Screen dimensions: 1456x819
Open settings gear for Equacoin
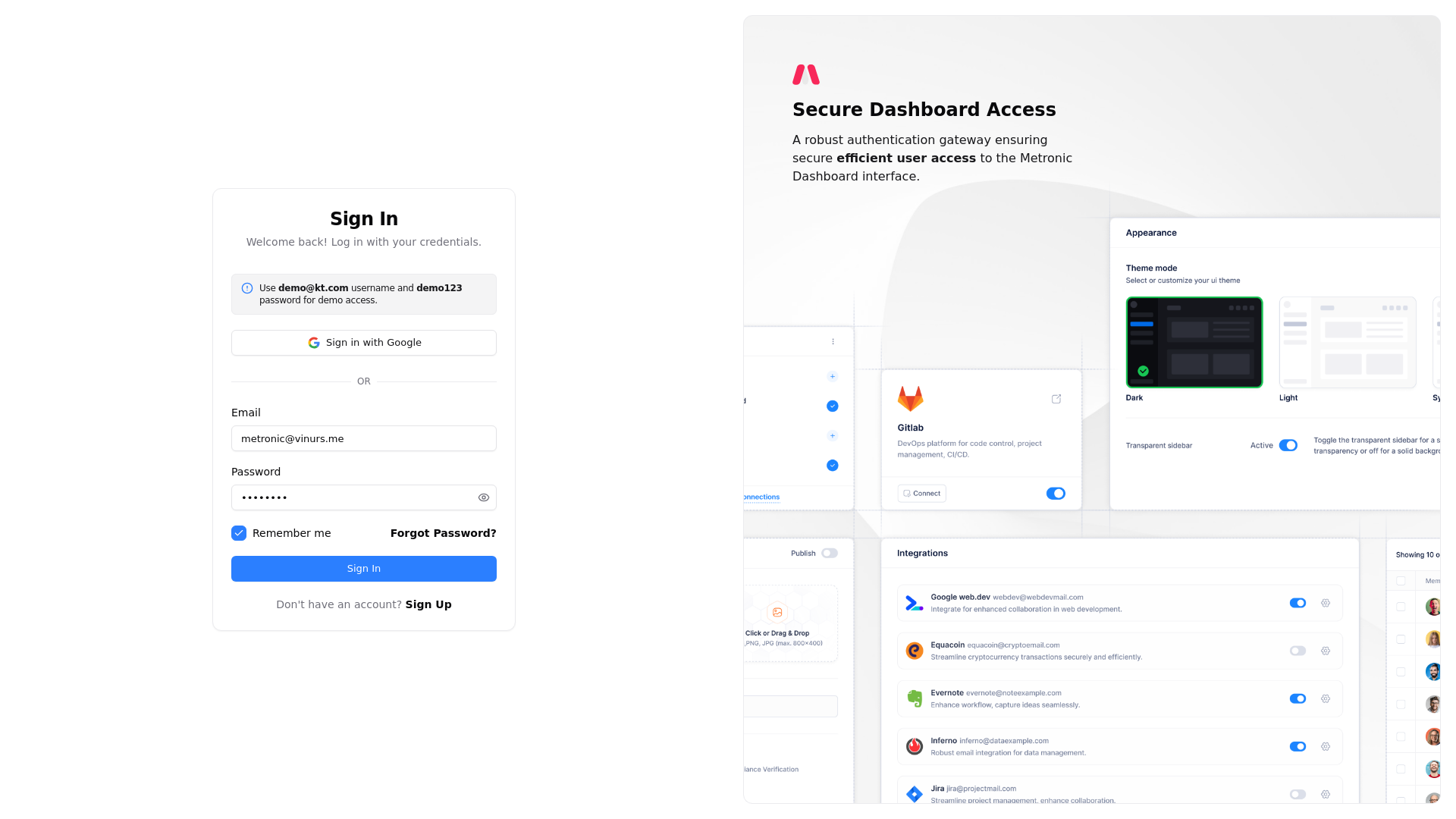[1326, 651]
